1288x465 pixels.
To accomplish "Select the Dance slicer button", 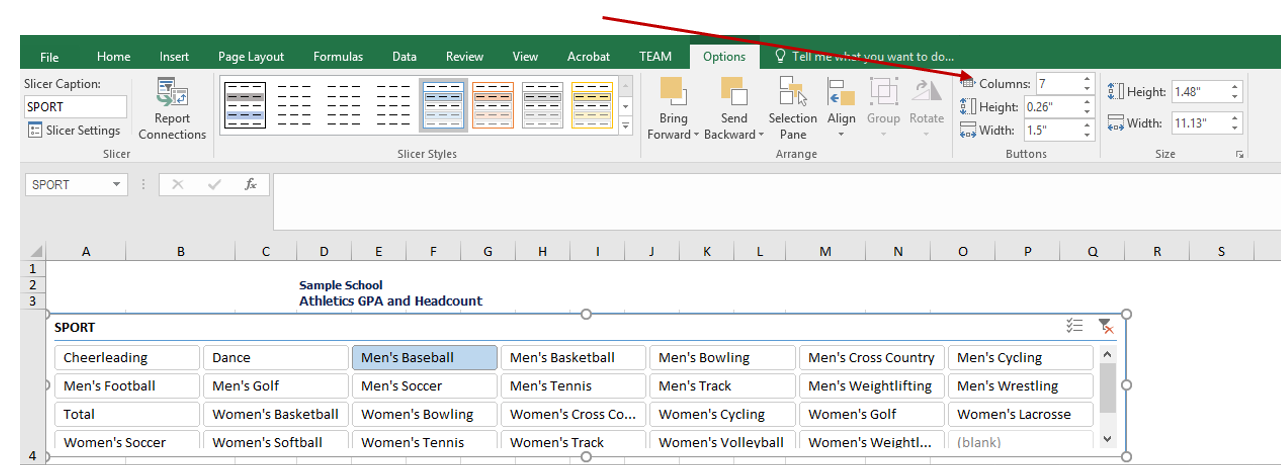I will point(275,358).
